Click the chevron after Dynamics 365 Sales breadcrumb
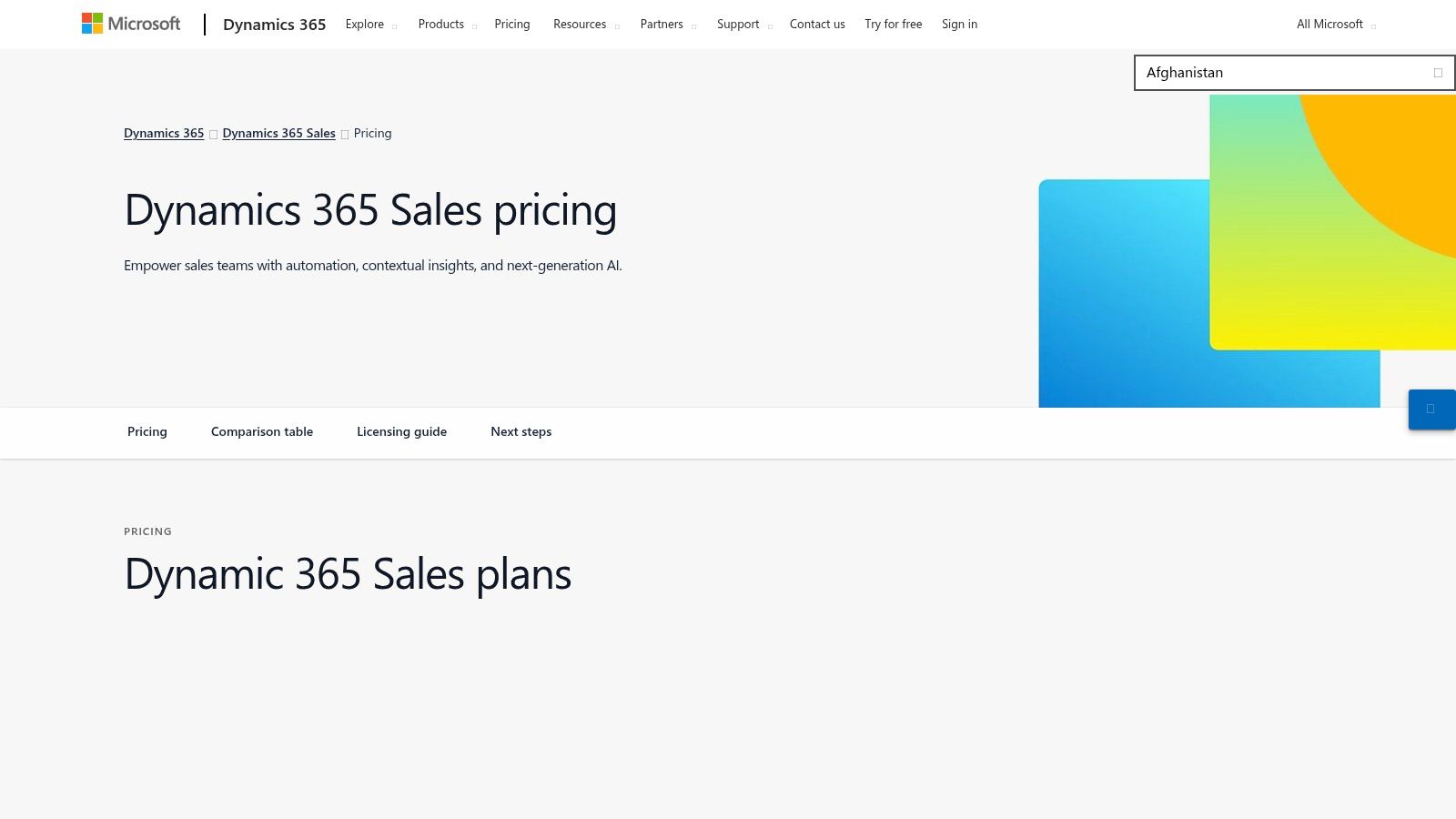This screenshot has height=819, width=1456. pos(344,133)
